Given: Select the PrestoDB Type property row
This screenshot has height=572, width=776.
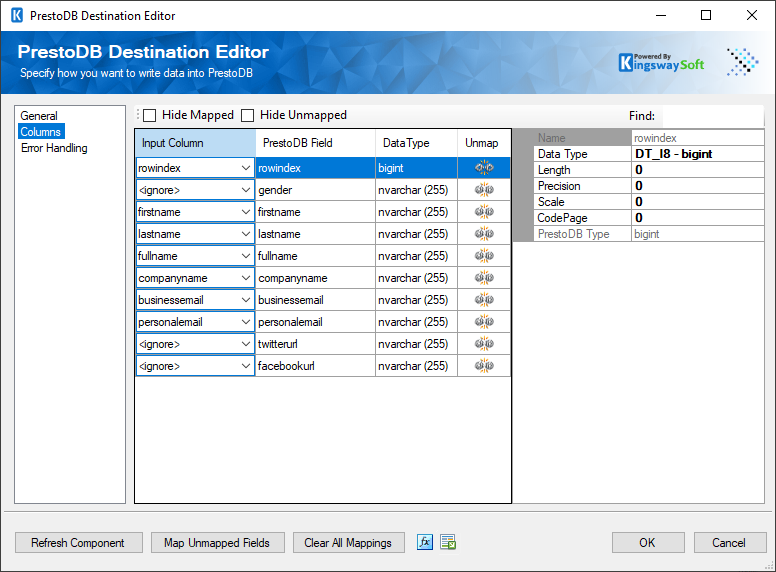Looking at the screenshot, I should pos(649,234).
